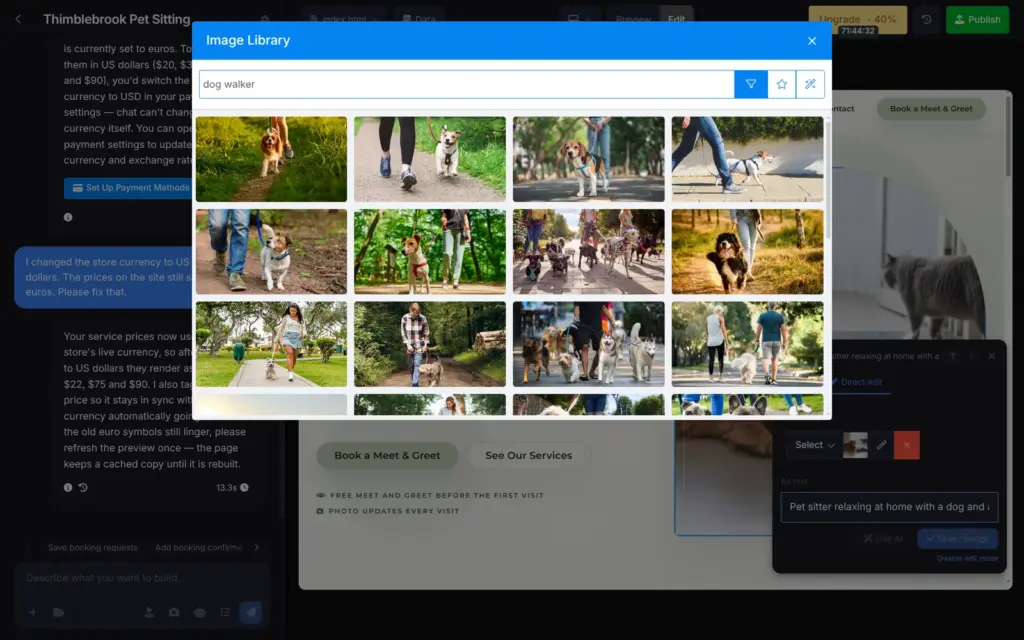Click the 'Book a Meet & Greet' nav button

[931, 109]
